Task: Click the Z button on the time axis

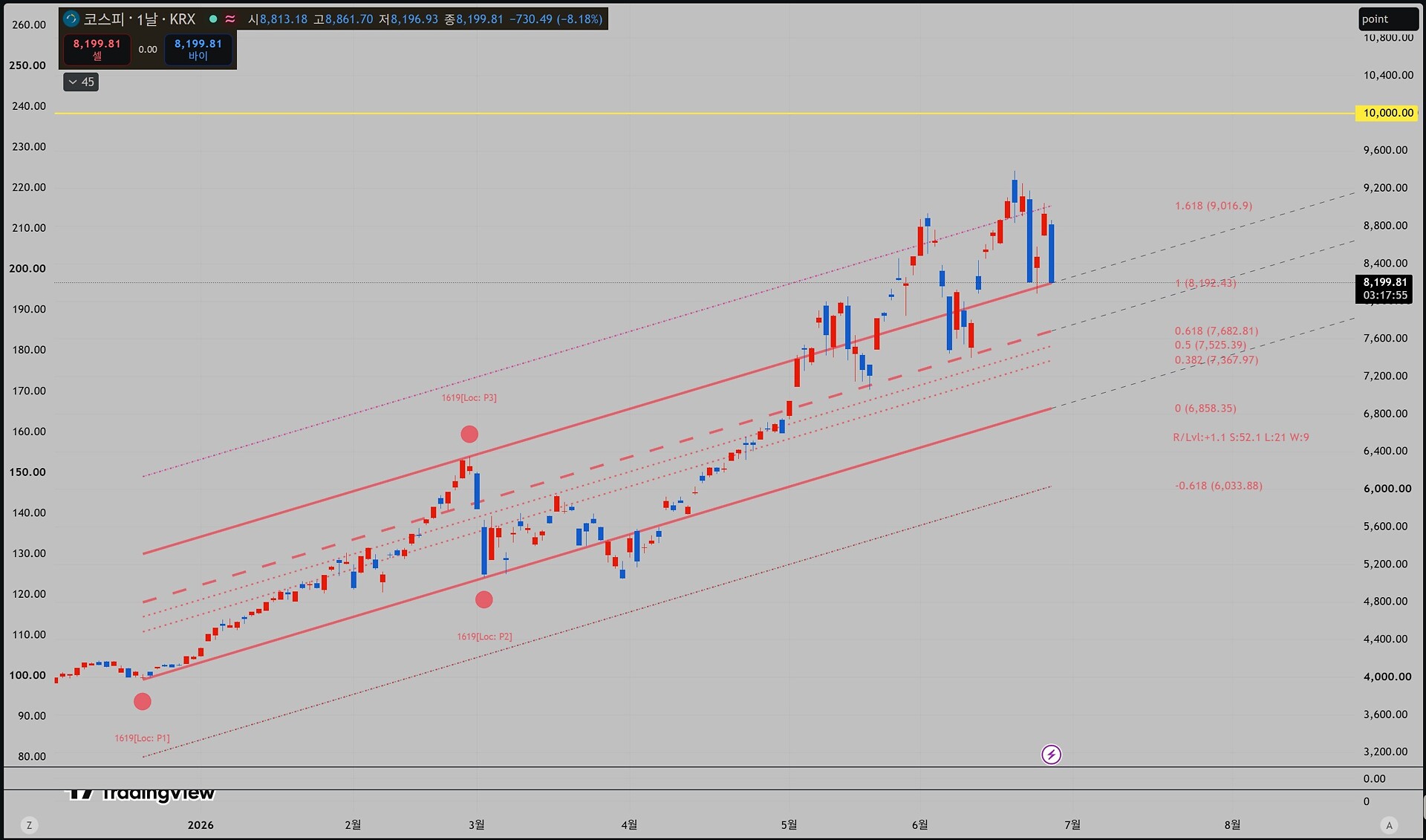Action: tap(29, 825)
